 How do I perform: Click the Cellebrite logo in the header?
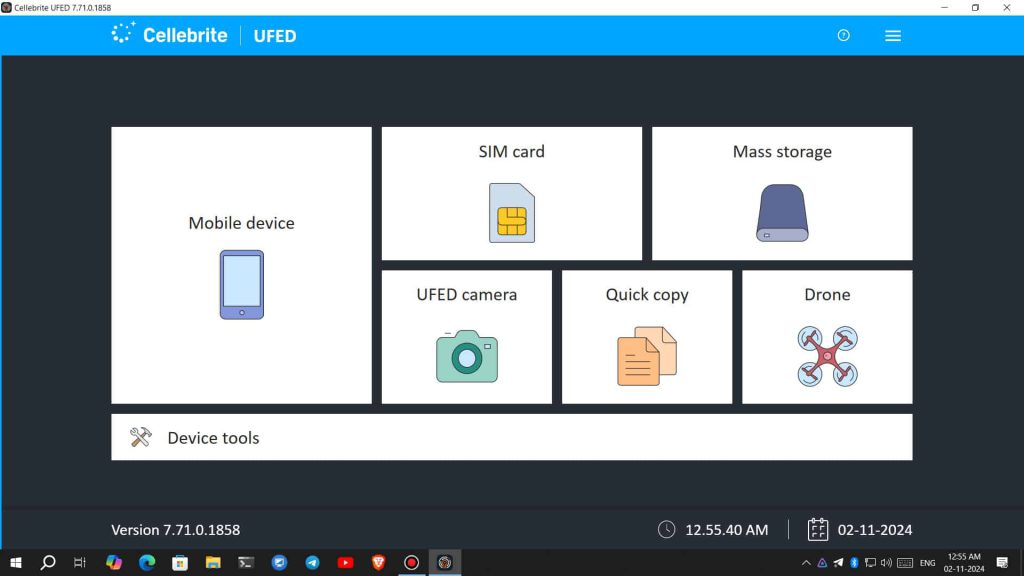coord(168,35)
